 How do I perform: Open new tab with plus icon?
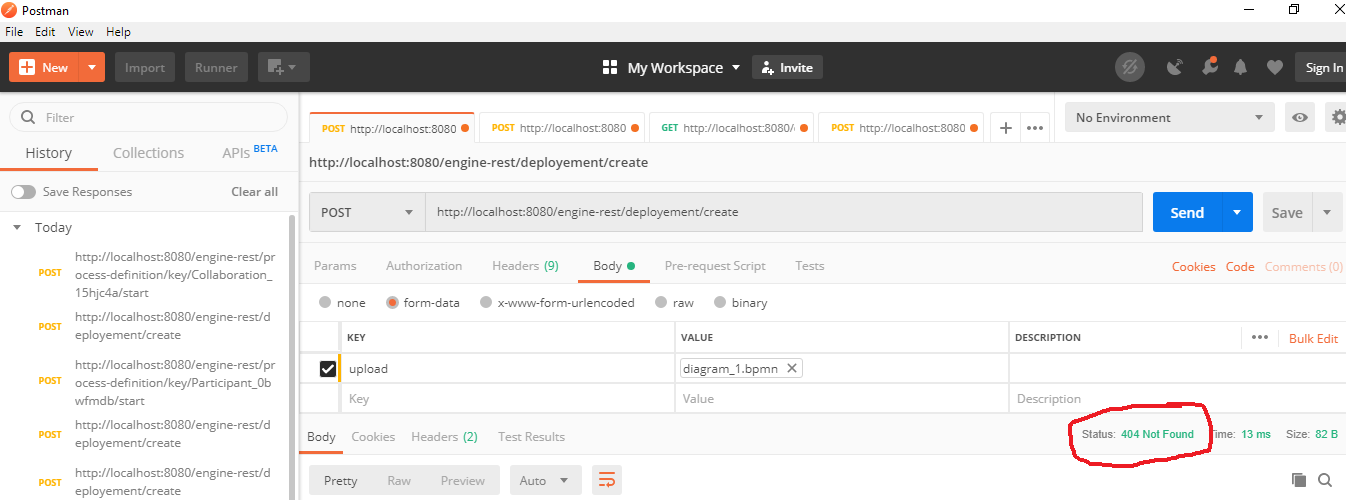click(x=1006, y=128)
